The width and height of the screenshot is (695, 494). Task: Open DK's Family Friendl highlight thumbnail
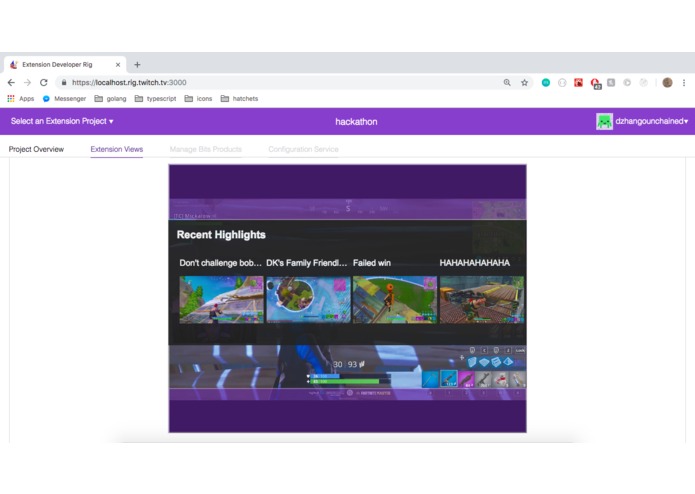pos(308,300)
